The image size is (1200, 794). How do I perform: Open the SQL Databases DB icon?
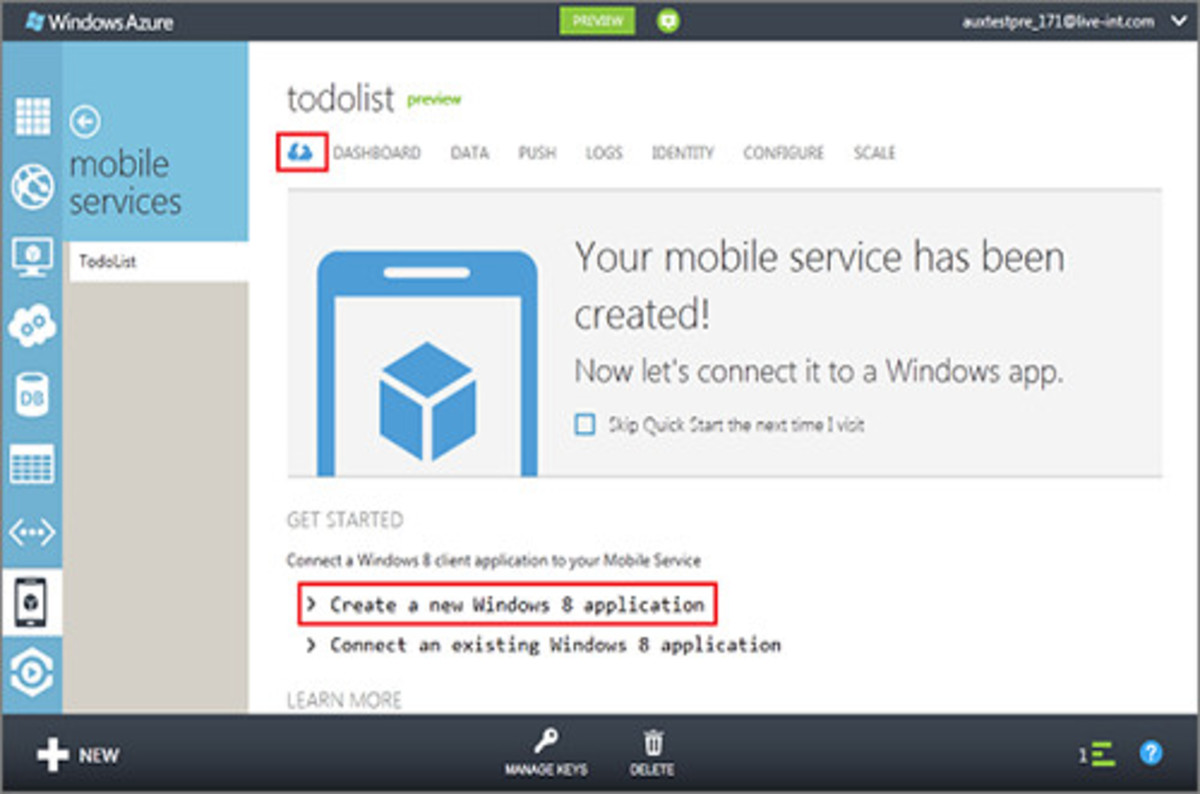[31, 395]
